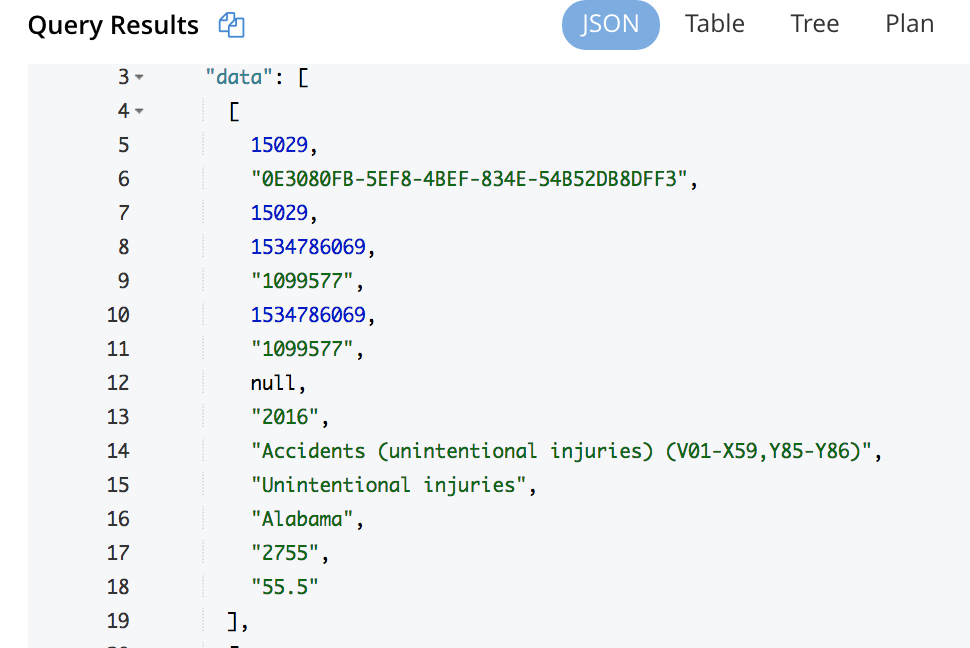This screenshot has height=648, width=970.
Task: Click the null value on line 12
Action: pyautogui.click(x=268, y=382)
